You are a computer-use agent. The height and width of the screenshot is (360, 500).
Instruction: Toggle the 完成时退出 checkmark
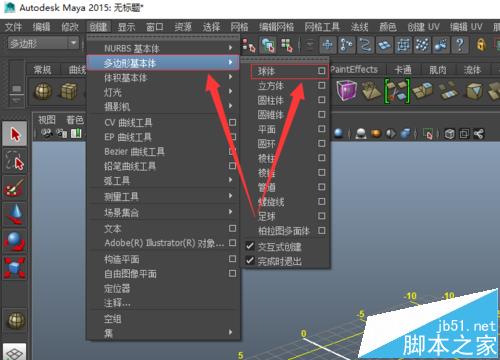tap(250, 261)
